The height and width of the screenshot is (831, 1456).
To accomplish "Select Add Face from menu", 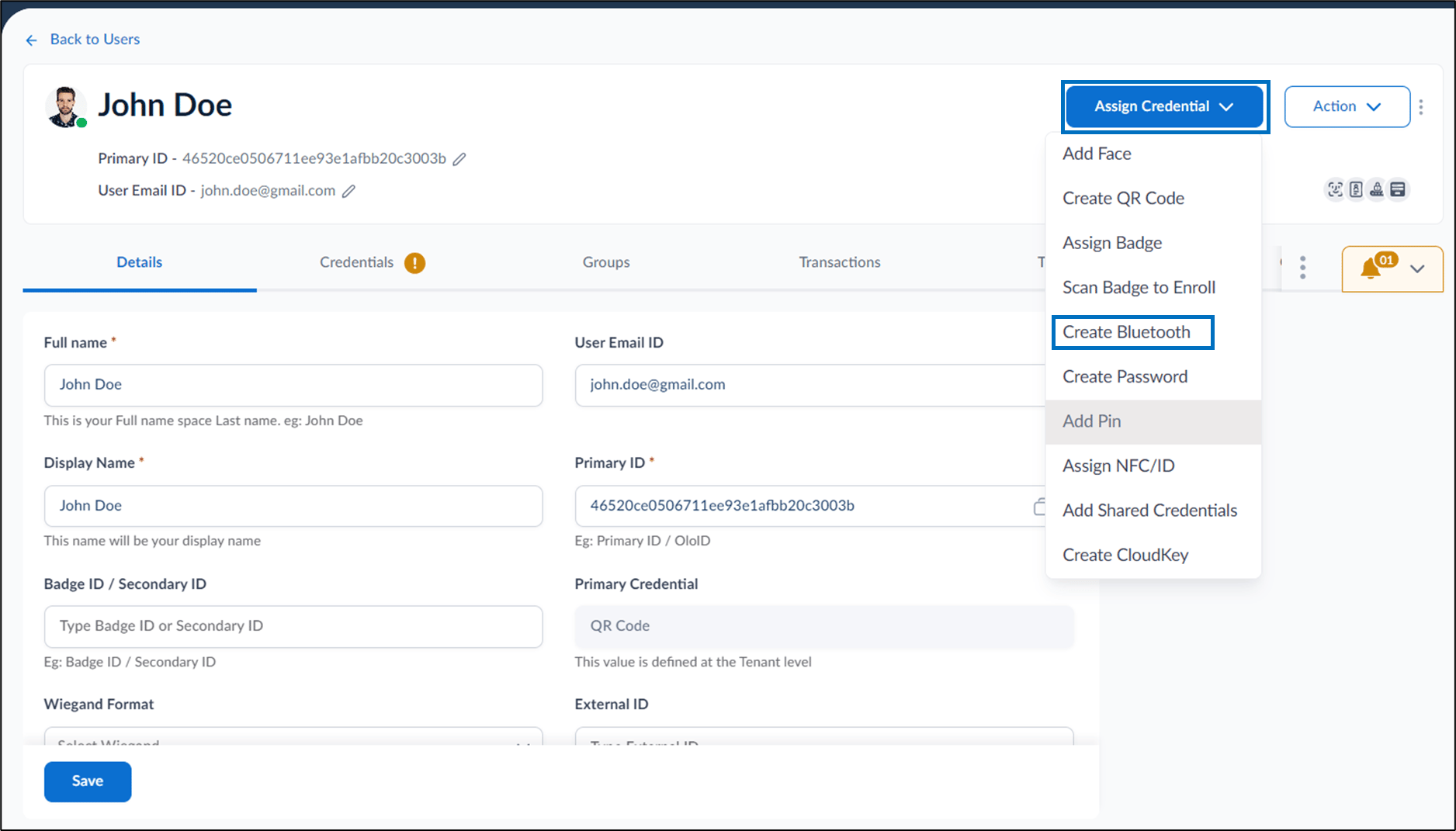I will 1153,154.
